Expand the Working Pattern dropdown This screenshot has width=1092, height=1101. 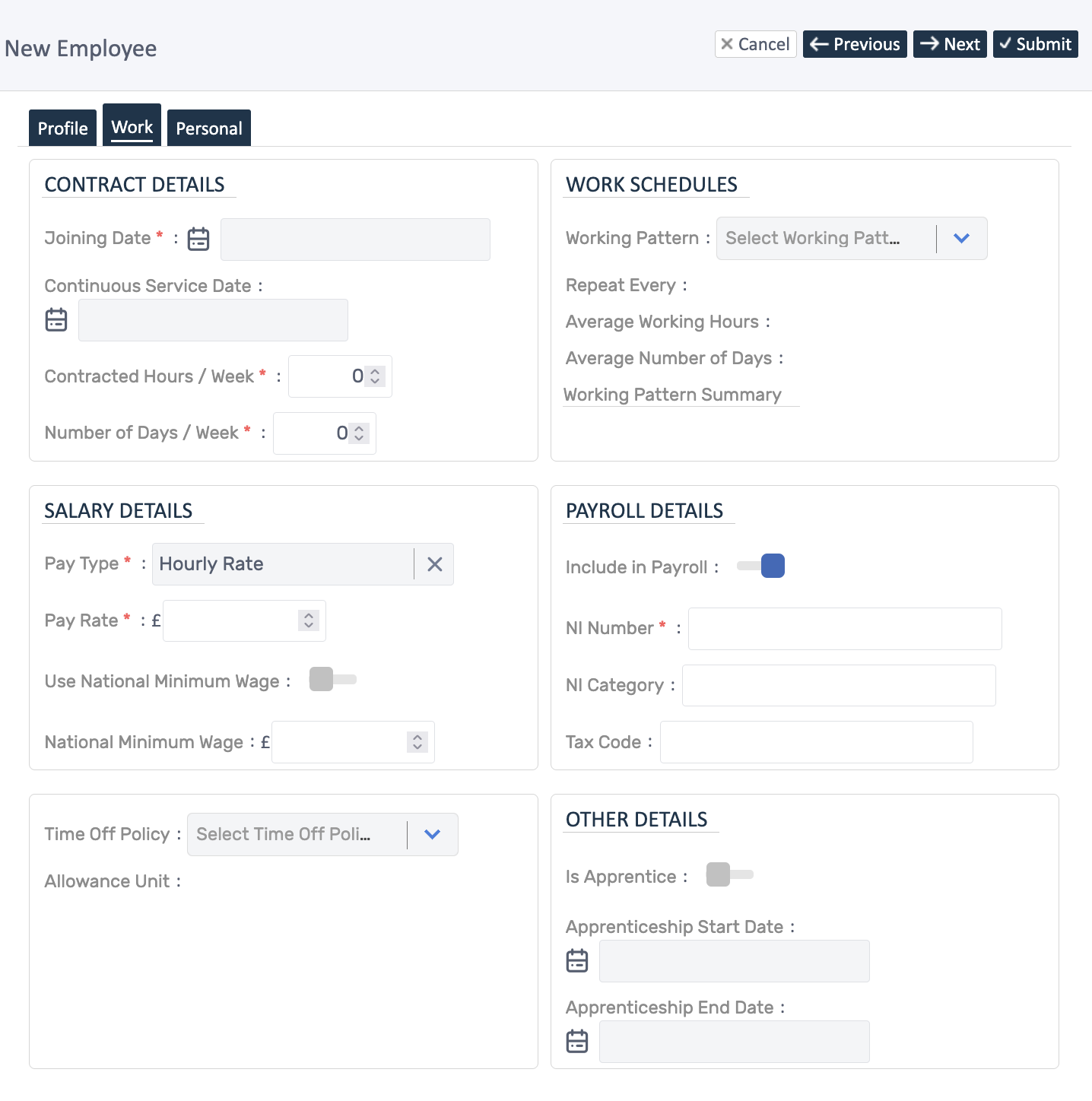point(961,239)
